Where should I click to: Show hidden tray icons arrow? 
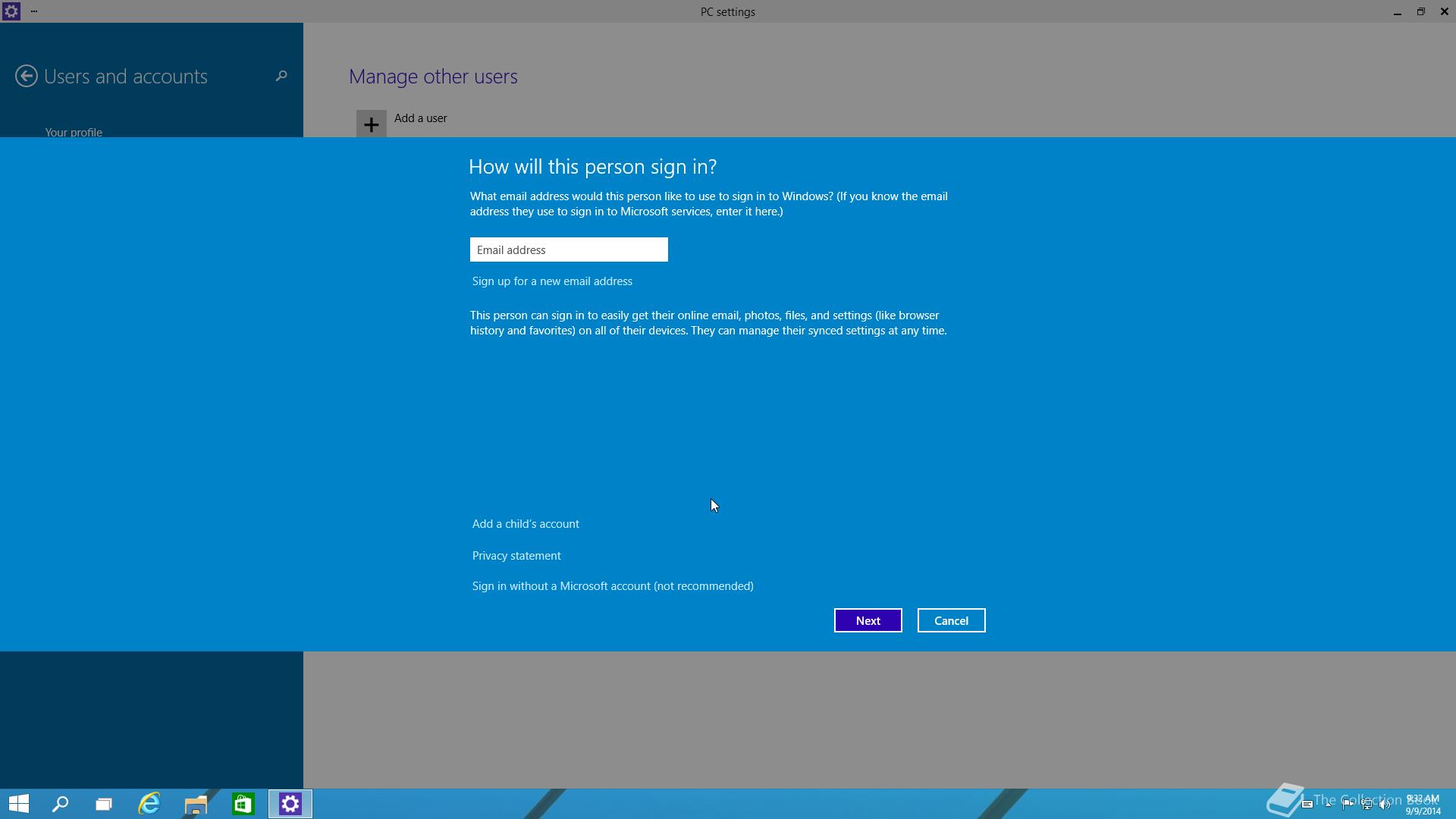coord(1329,805)
